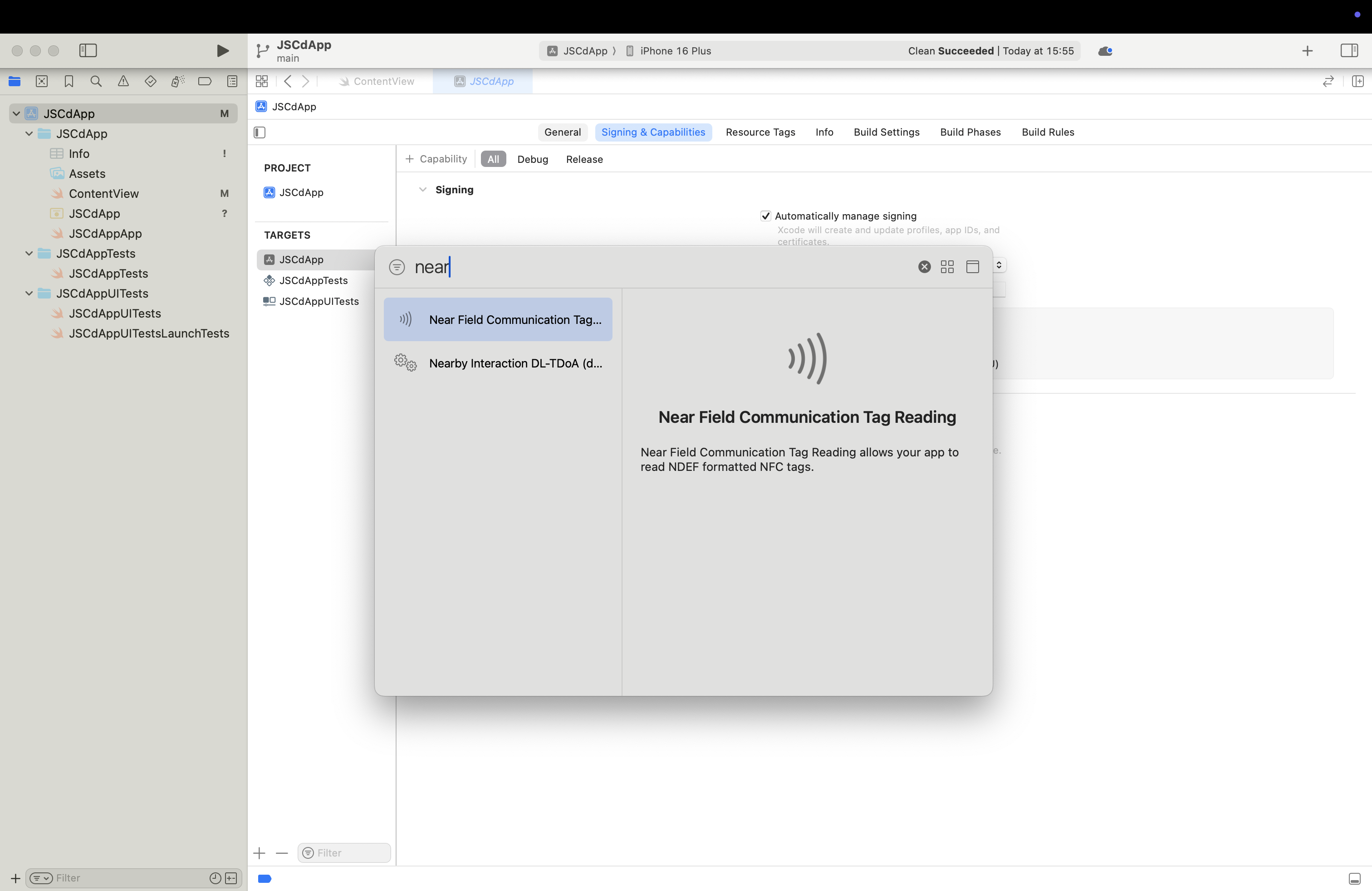Add a new target with the plus button
This screenshot has height=891, width=1372.
259,853
